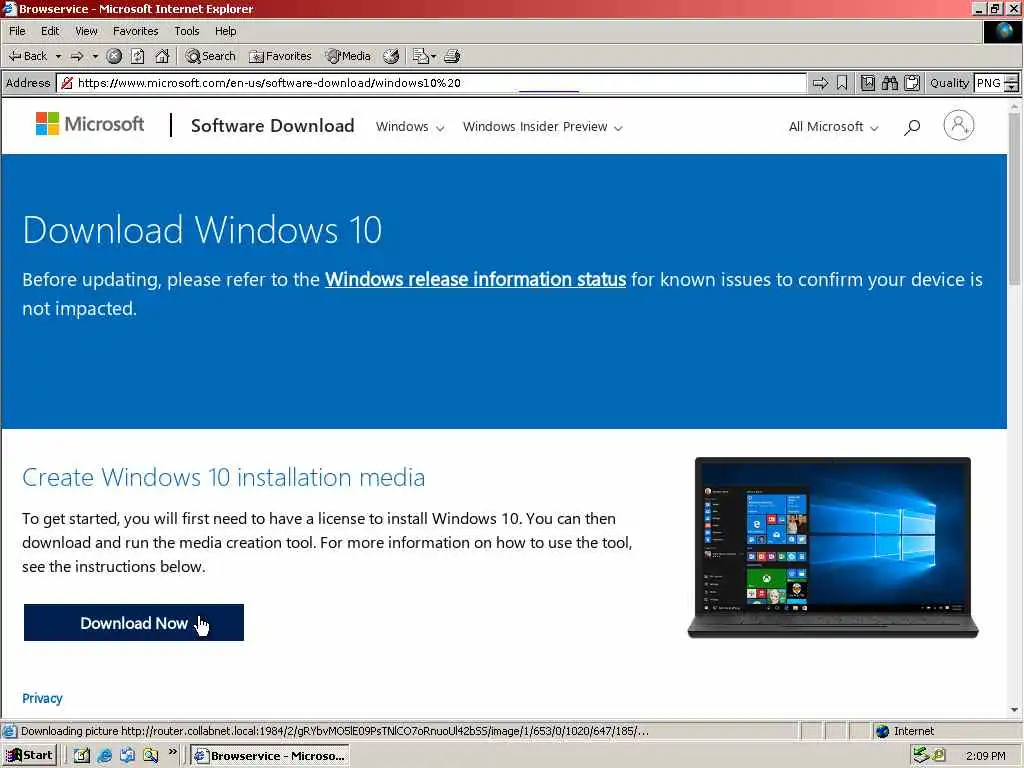This screenshot has height=768, width=1024.
Task: Open the Back history dropdown arrow
Action: click(x=58, y=57)
